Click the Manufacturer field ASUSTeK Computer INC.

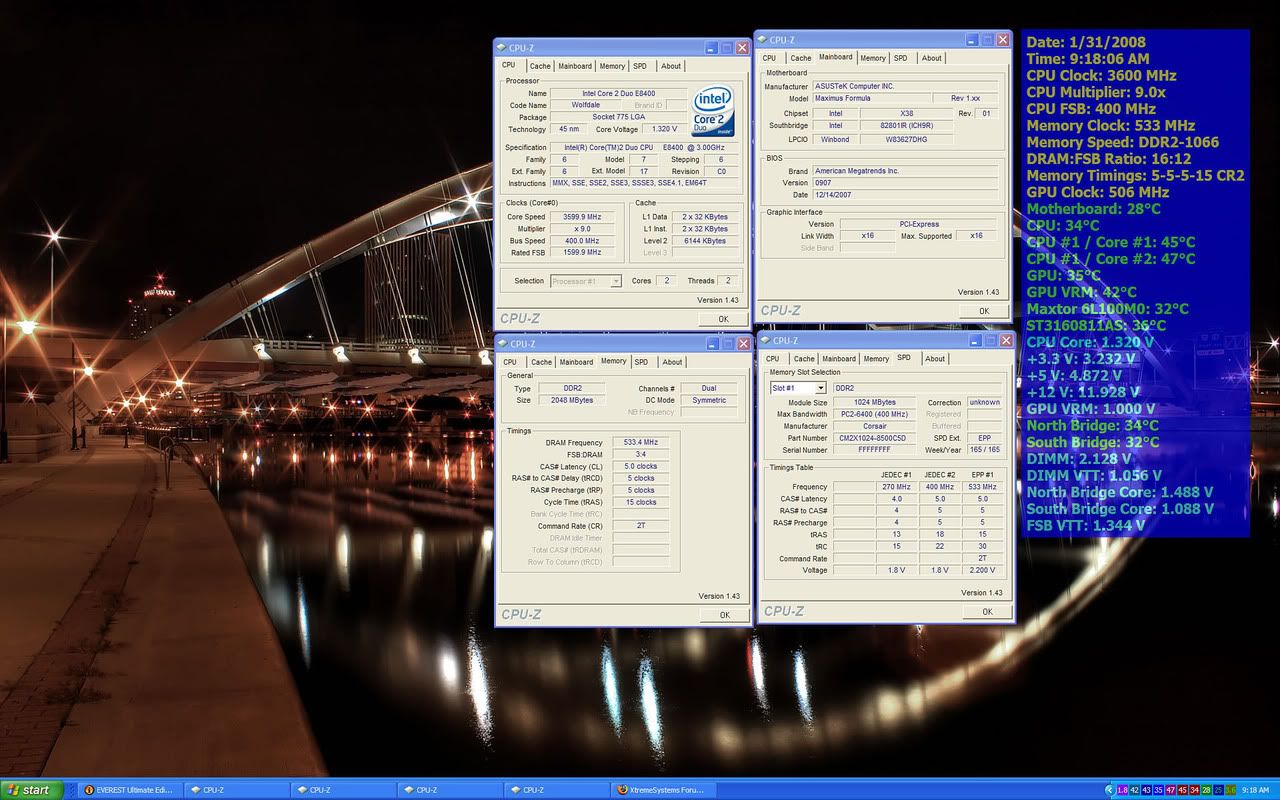click(904, 87)
